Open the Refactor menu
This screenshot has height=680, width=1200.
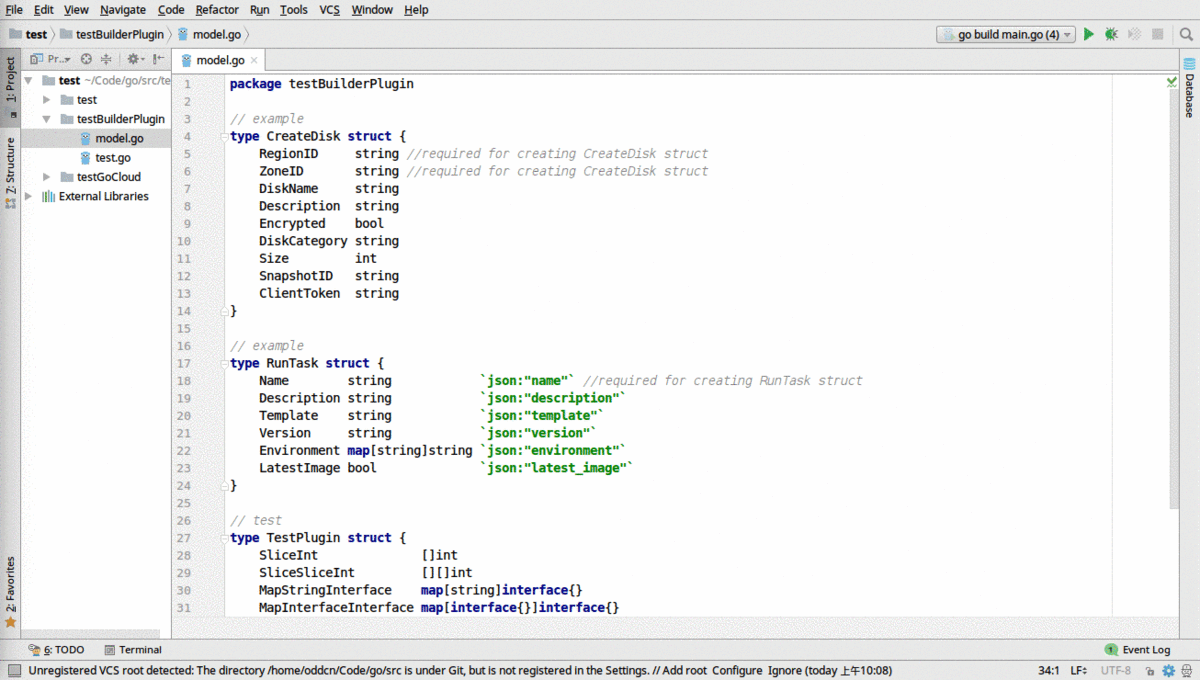(217, 9)
